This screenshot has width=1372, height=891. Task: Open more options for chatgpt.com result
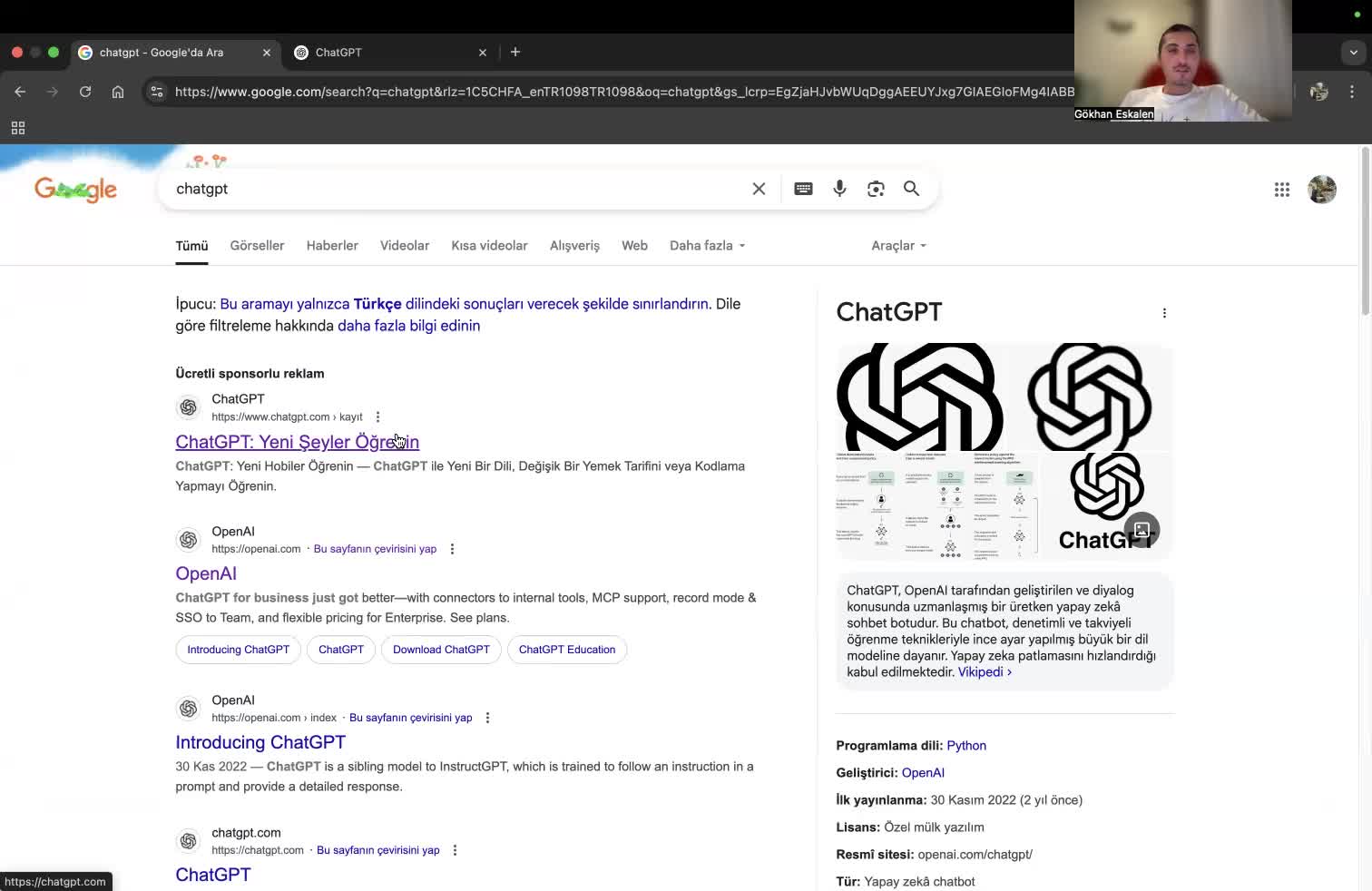click(x=455, y=850)
